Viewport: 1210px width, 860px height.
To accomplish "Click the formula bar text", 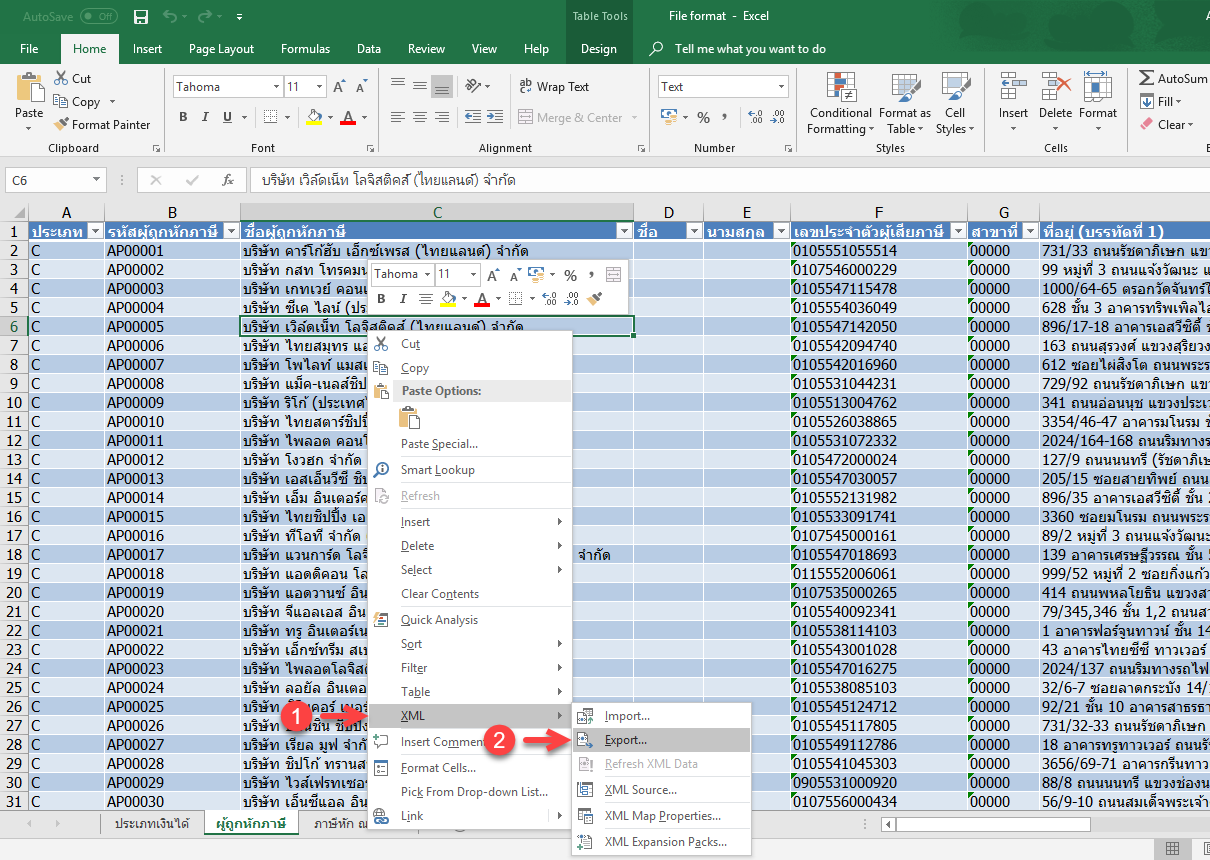I will pyautogui.click(x=388, y=180).
